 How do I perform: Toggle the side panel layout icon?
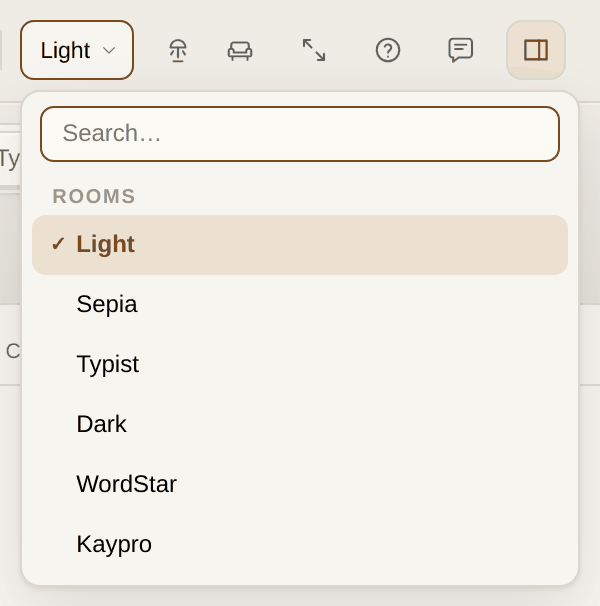point(536,50)
